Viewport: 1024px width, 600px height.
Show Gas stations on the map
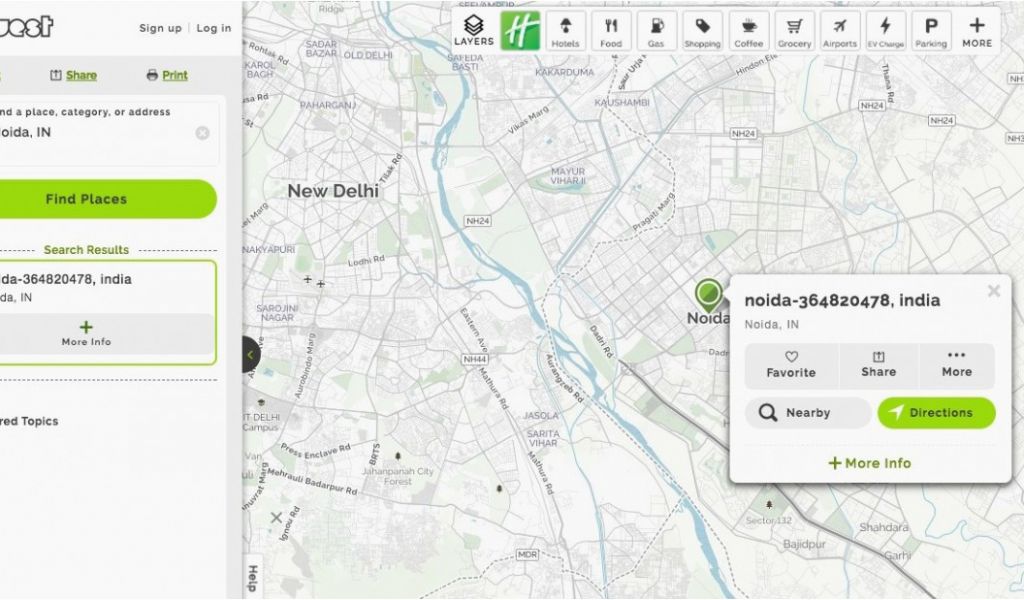[x=656, y=30]
